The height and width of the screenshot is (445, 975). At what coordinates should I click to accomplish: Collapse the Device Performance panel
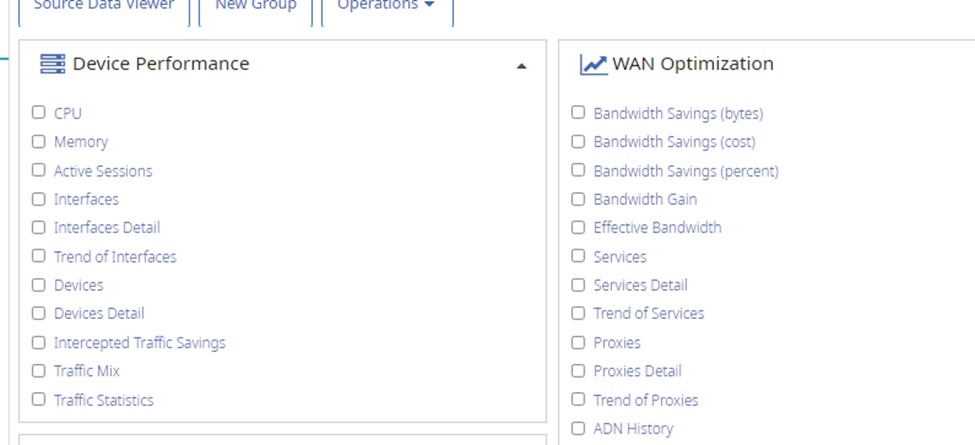click(x=521, y=66)
